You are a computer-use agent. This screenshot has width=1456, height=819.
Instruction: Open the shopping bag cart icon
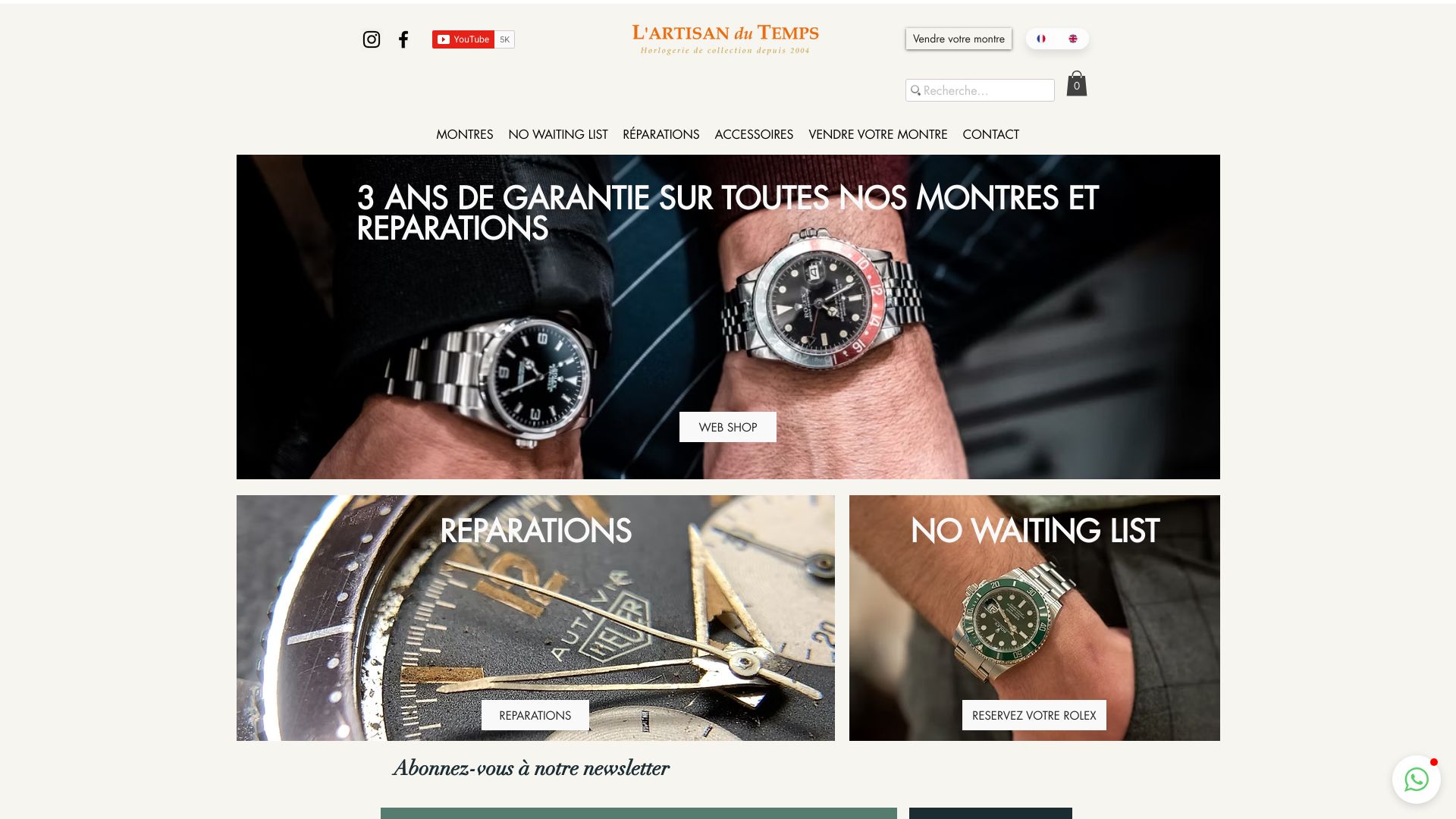(x=1076, y=83)
